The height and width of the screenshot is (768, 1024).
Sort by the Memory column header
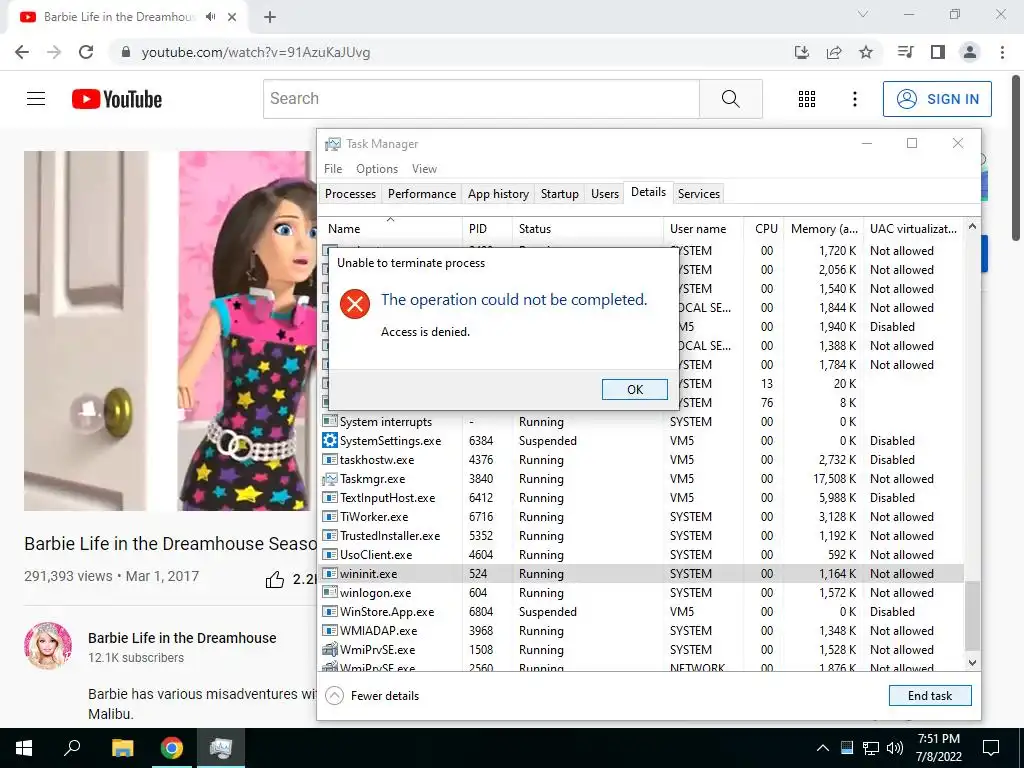(824, 229)
